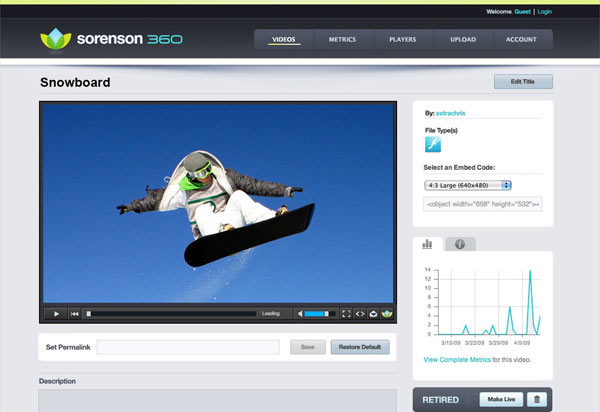This screenshot has height=412, width=600.
Task: Click the Flash file type icon
Action: pos(433,146)
